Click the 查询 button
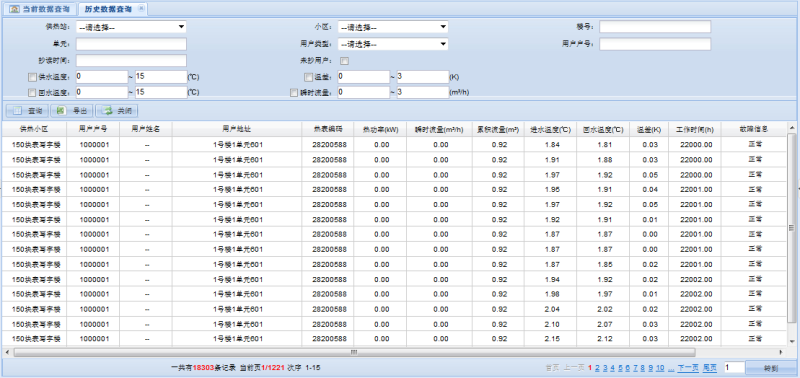Image resolution: width=800 pixels, height=378 pixels. (28, 111)
